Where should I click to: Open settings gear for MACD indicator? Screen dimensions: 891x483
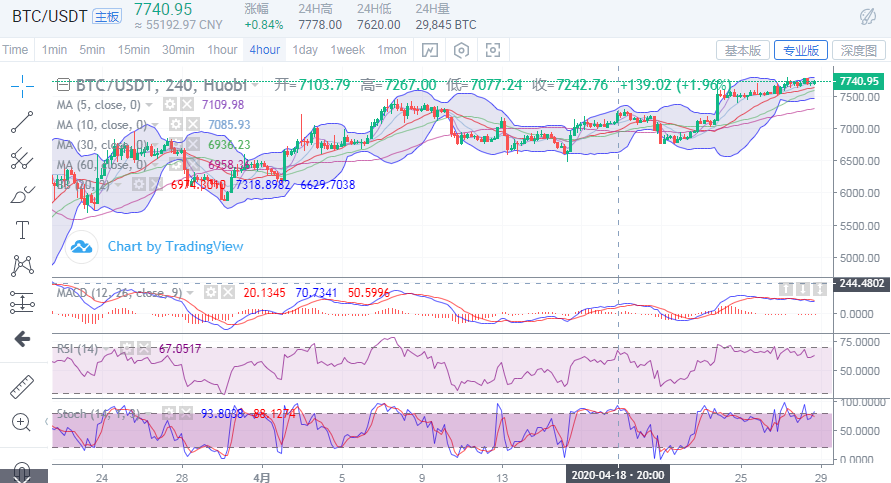pos(211,293)
